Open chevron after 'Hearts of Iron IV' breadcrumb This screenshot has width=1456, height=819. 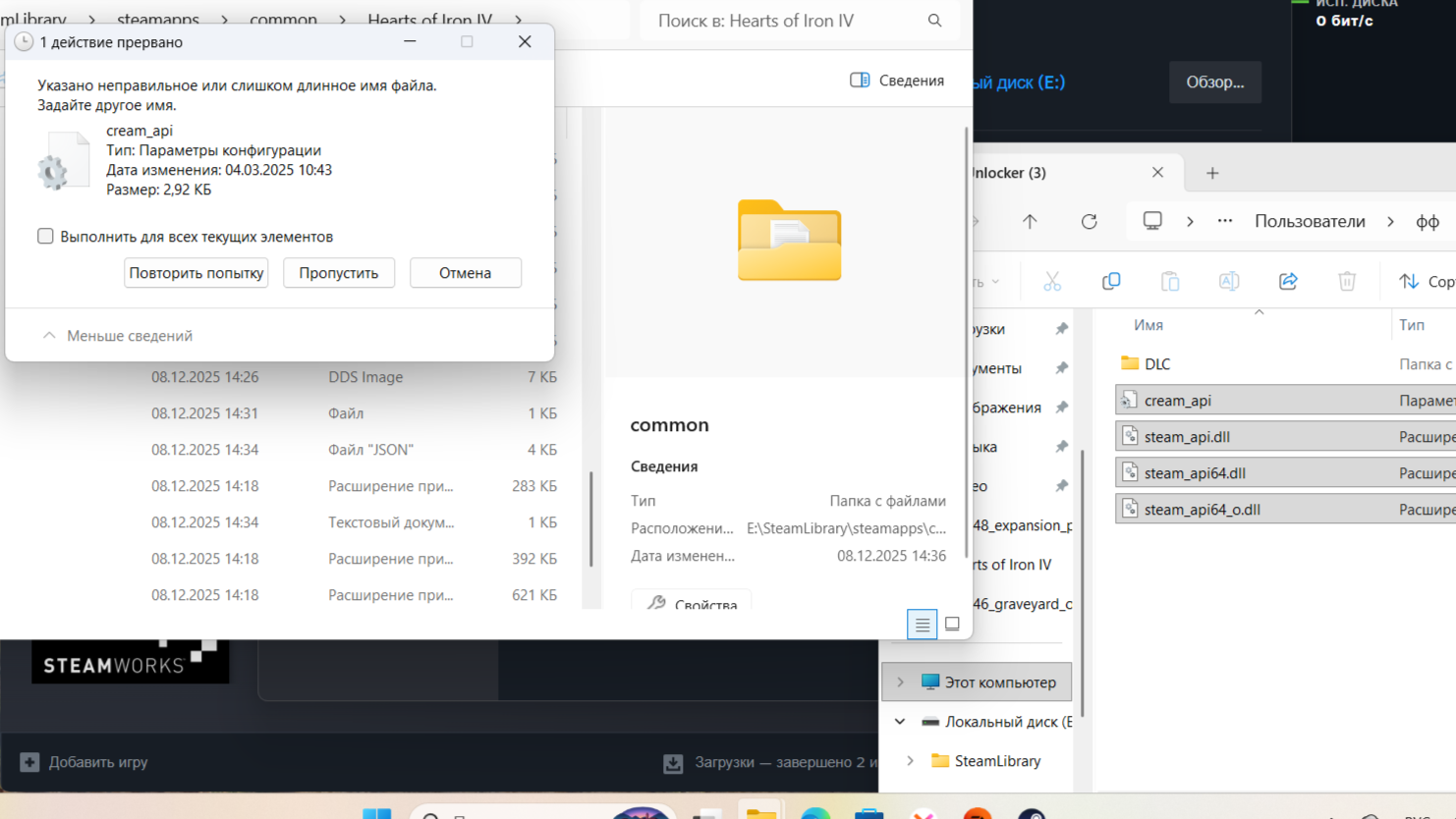(518, 20)
